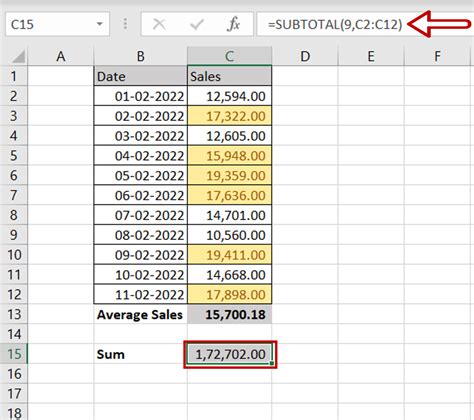Image resolution: width=474 pixels, height=420 pixels.
Task: Click the cell with date 03-02-2022
Action: pos(141,136)
